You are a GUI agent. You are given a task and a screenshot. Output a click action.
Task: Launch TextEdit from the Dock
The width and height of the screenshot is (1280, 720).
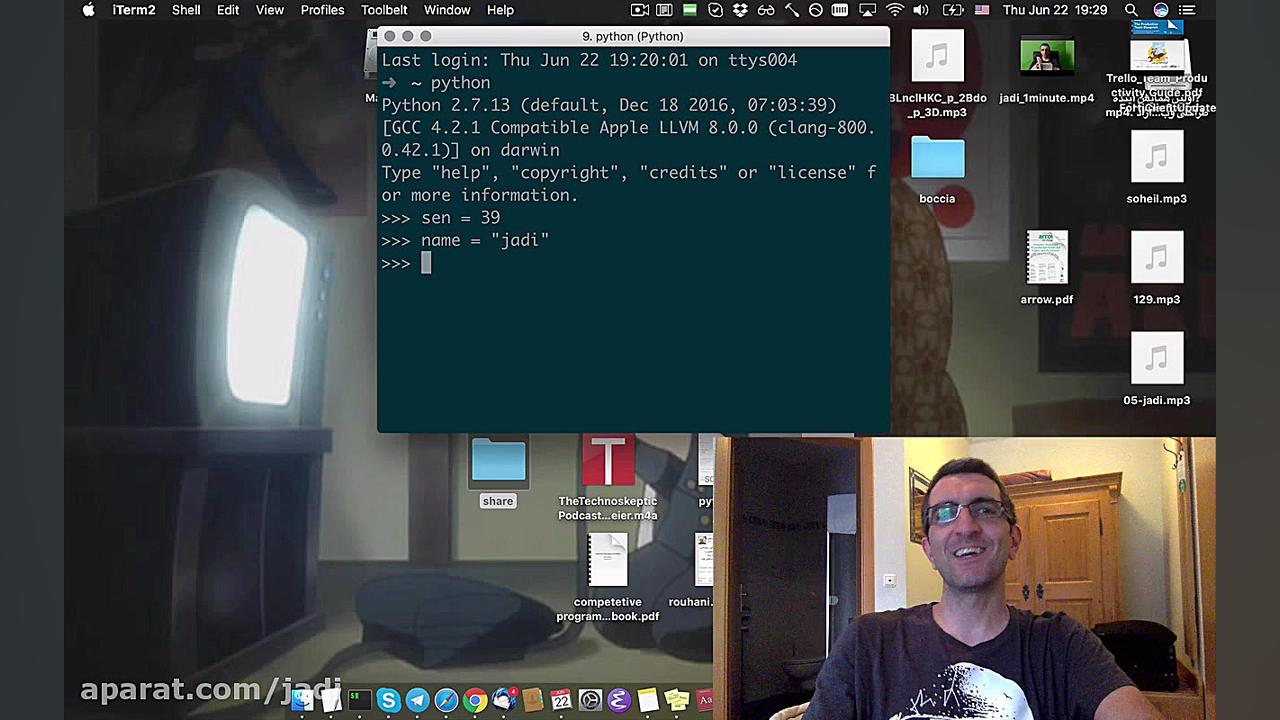[330, 700]
